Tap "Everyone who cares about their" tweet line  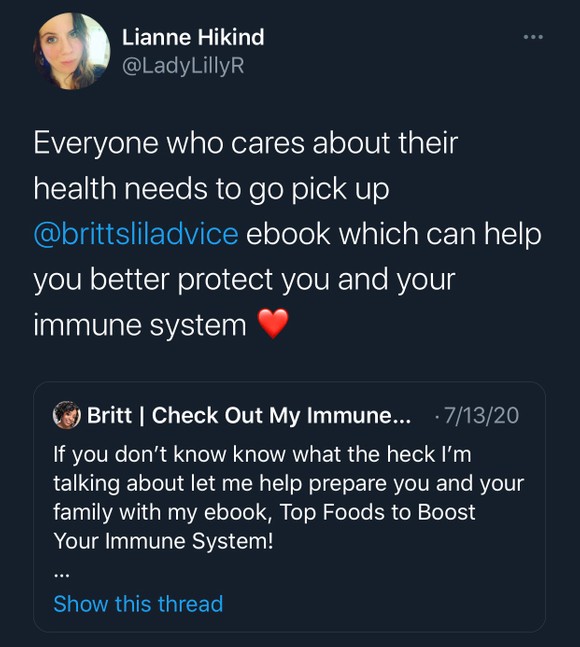point(245,143)
